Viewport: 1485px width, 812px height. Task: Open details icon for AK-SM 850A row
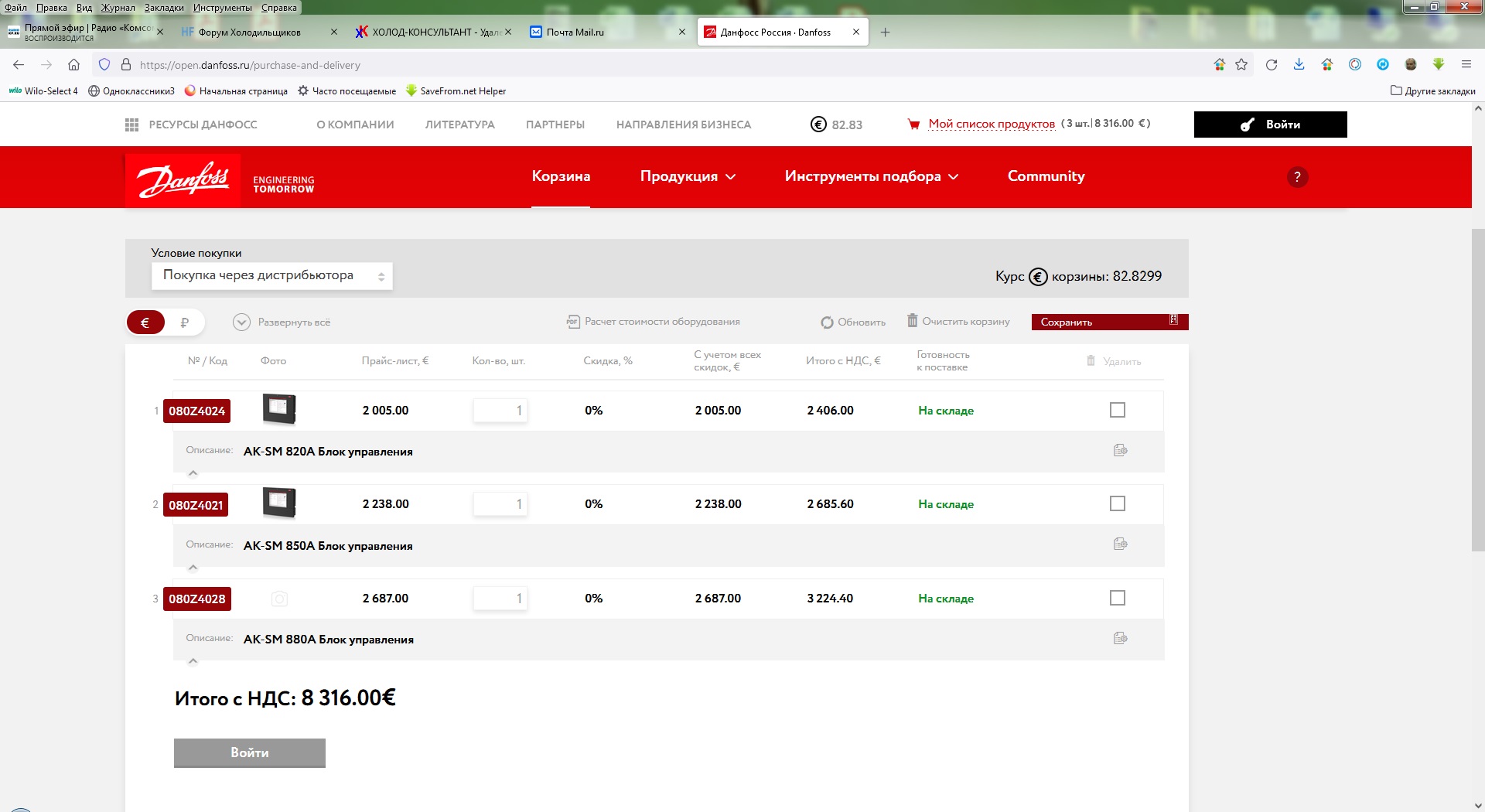(x=1120, y=544)
